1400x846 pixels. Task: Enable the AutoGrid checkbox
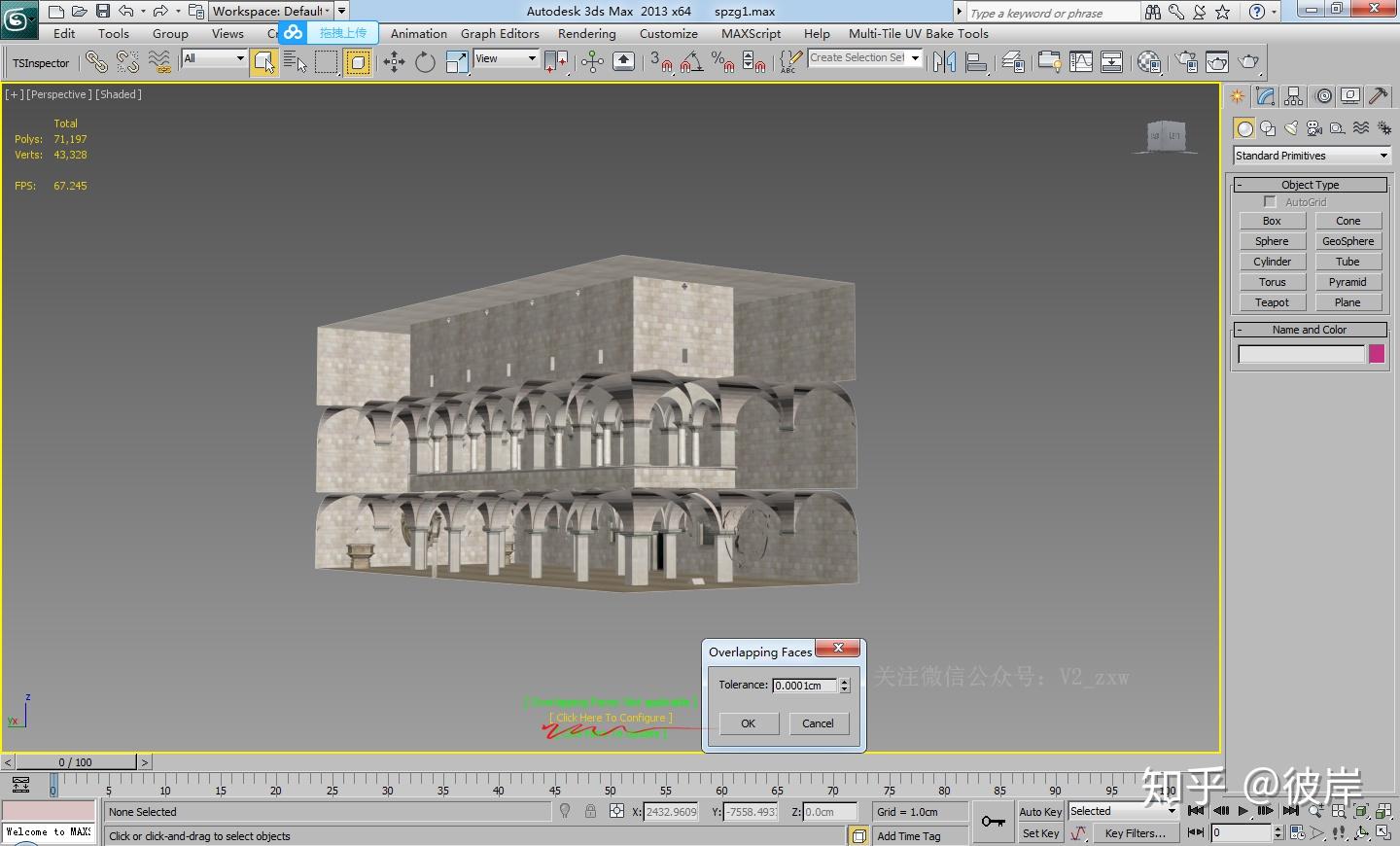1270,202
